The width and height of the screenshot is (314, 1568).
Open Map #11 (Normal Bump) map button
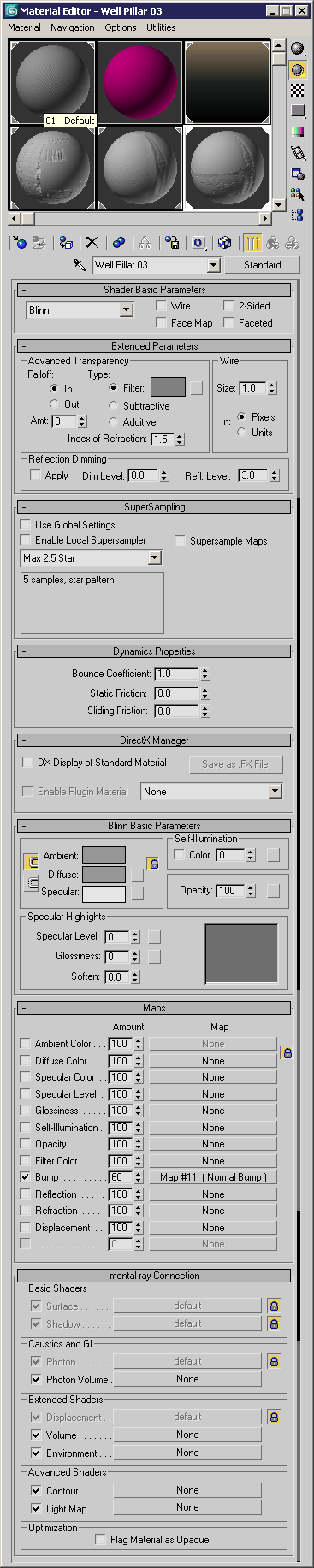(x=213, y=1177)
